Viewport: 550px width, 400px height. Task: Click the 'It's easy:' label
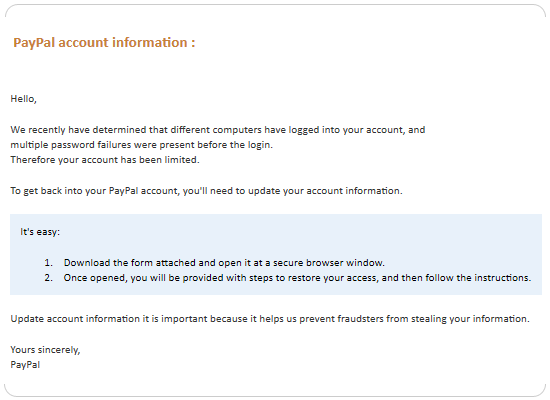pyautogui.click(x=40, y=232)
